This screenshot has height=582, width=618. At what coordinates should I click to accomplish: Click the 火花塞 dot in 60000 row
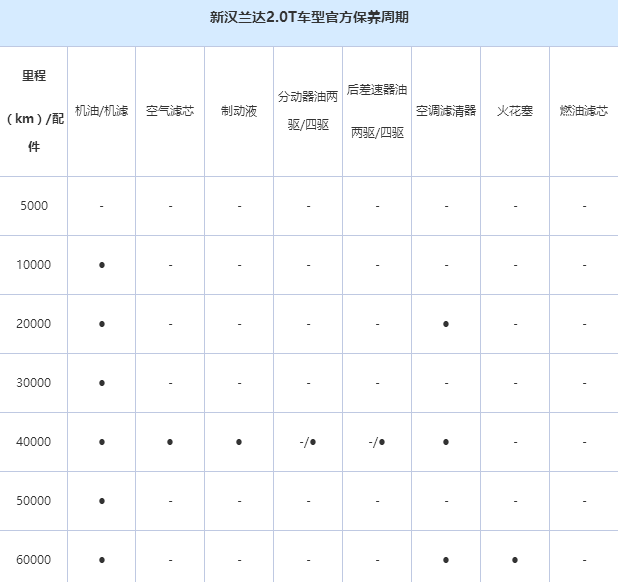pos(515,560)
